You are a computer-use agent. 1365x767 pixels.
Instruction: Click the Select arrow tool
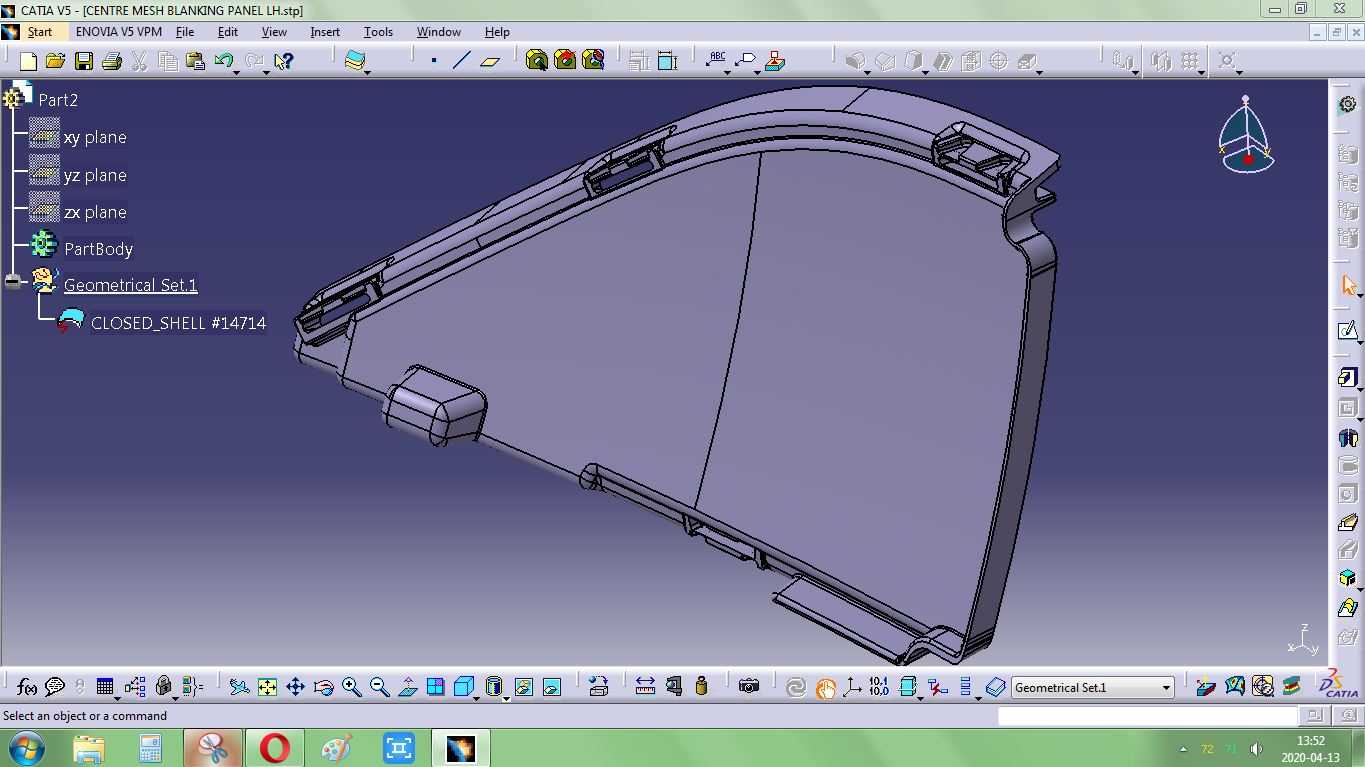tap(1347, 286)
